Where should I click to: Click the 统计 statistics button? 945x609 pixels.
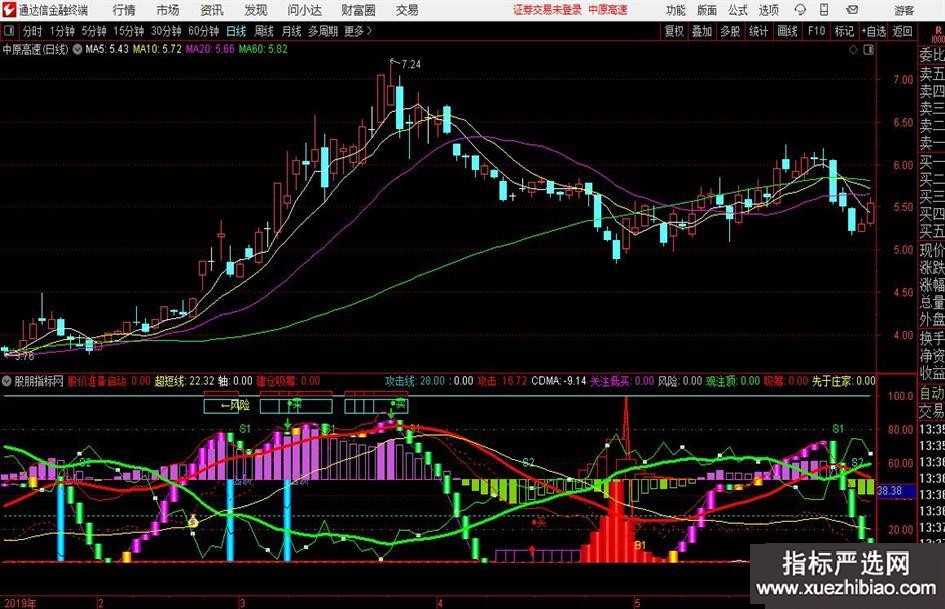(x=758, y=31)
